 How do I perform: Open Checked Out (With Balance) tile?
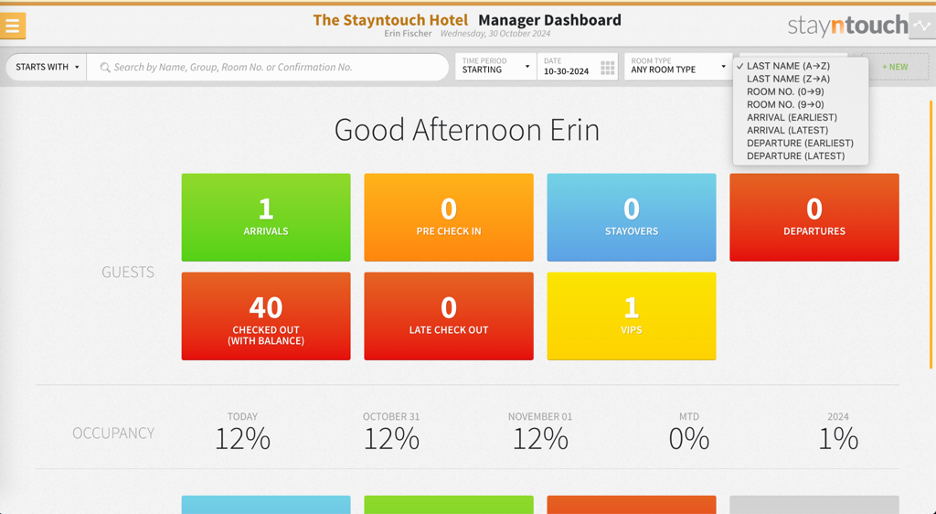(266, 316)
